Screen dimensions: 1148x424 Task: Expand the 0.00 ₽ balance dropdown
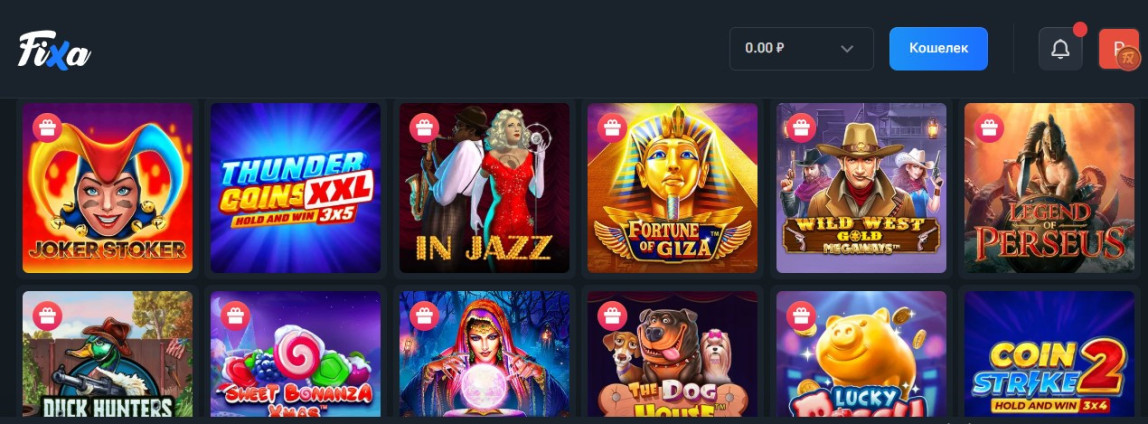tap(801, 49)
